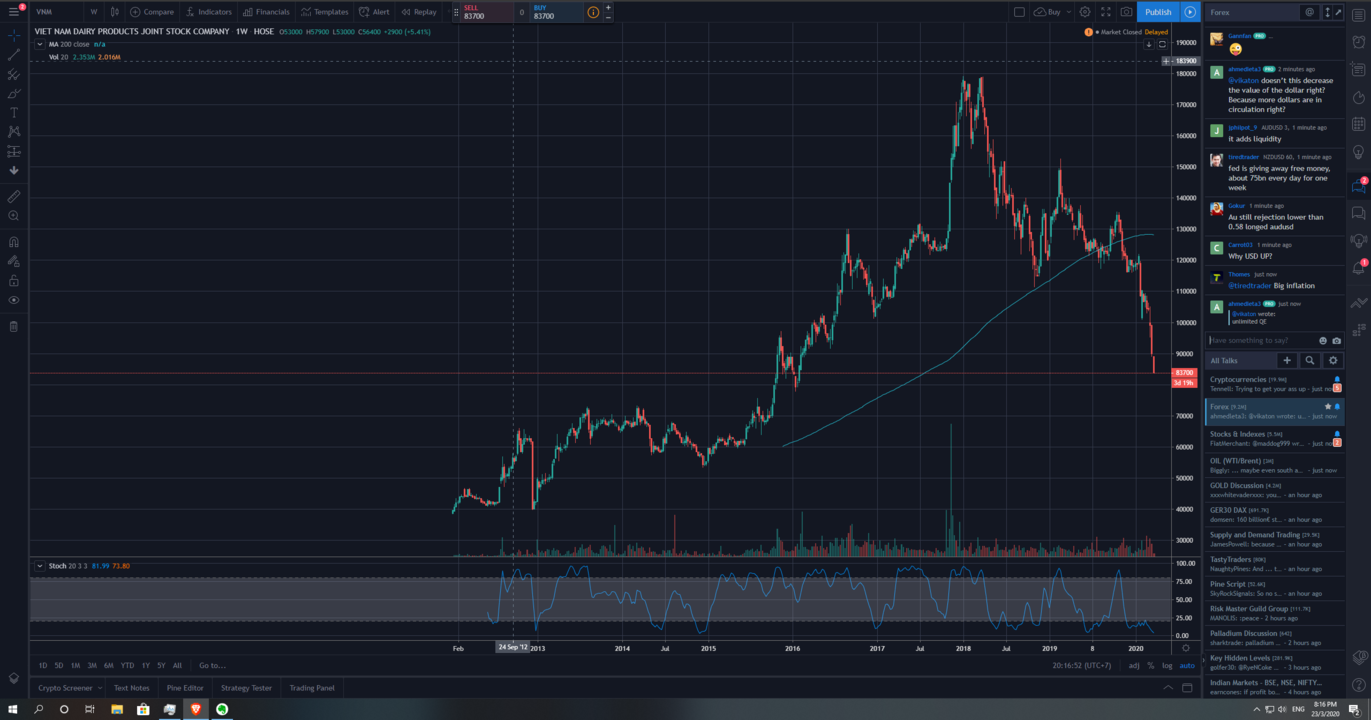
Task: Select the long position prediction tool
Action: 14,152
